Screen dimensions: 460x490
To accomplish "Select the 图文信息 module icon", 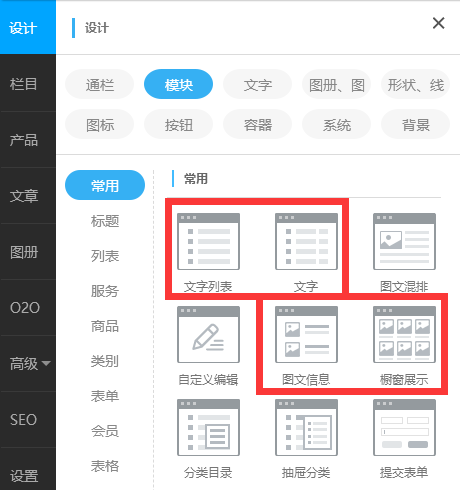I will pos(306,335).
